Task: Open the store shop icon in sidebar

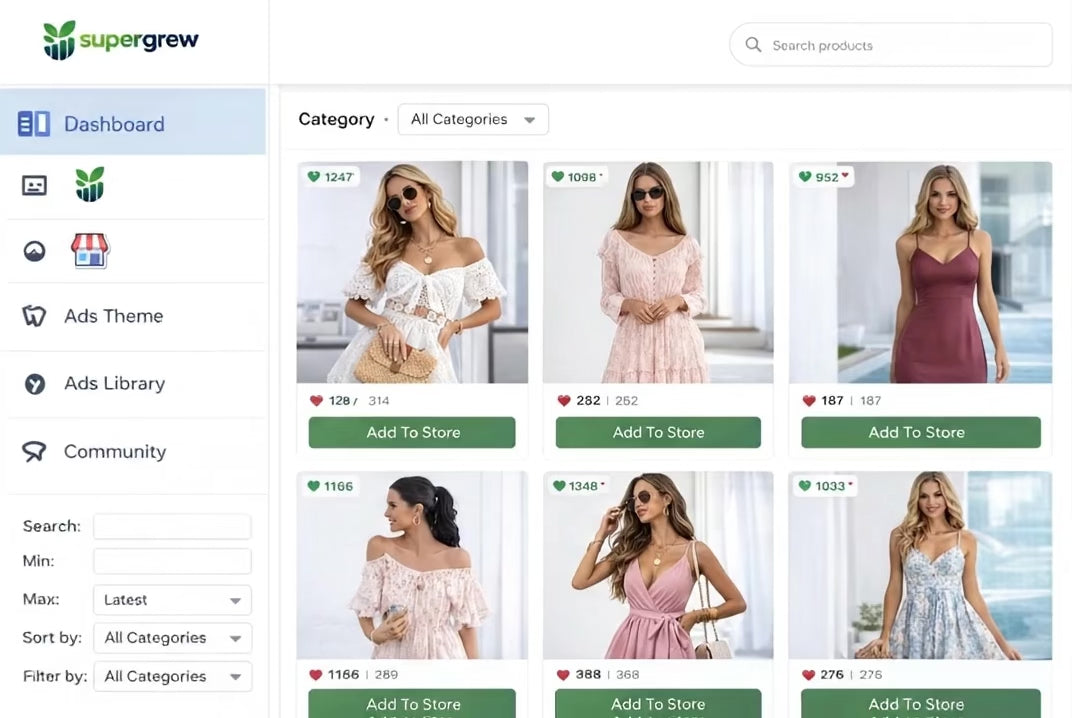Action: tap(90, 251)
